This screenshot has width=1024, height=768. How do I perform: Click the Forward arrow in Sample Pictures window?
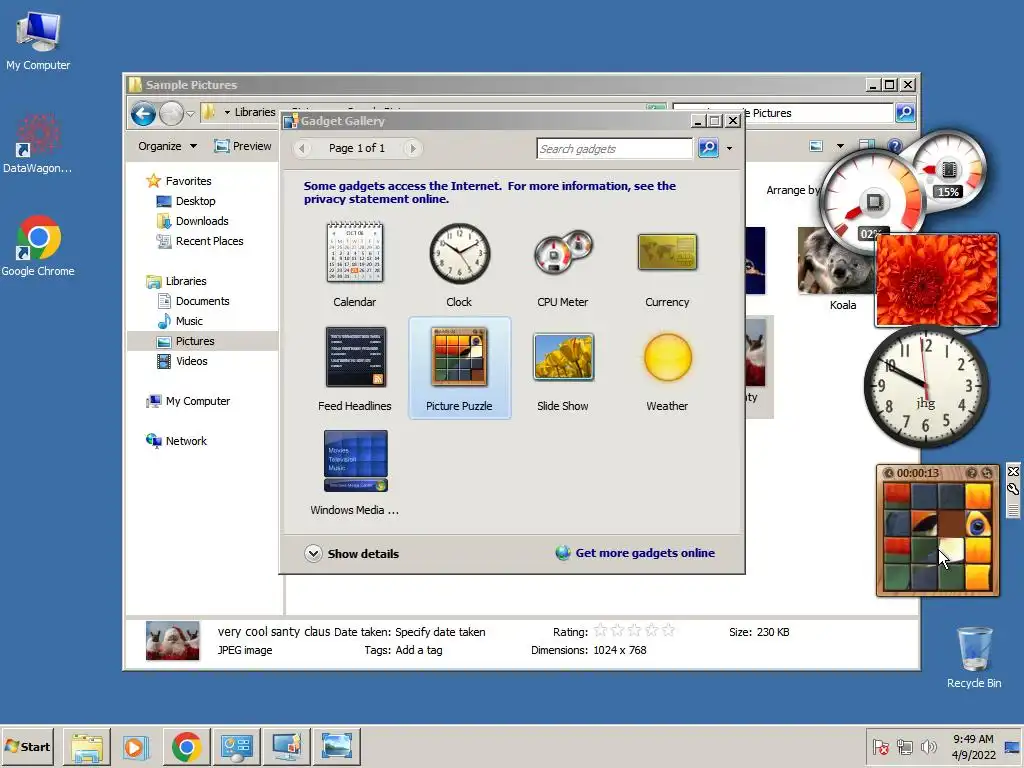[x=172, y=114]
